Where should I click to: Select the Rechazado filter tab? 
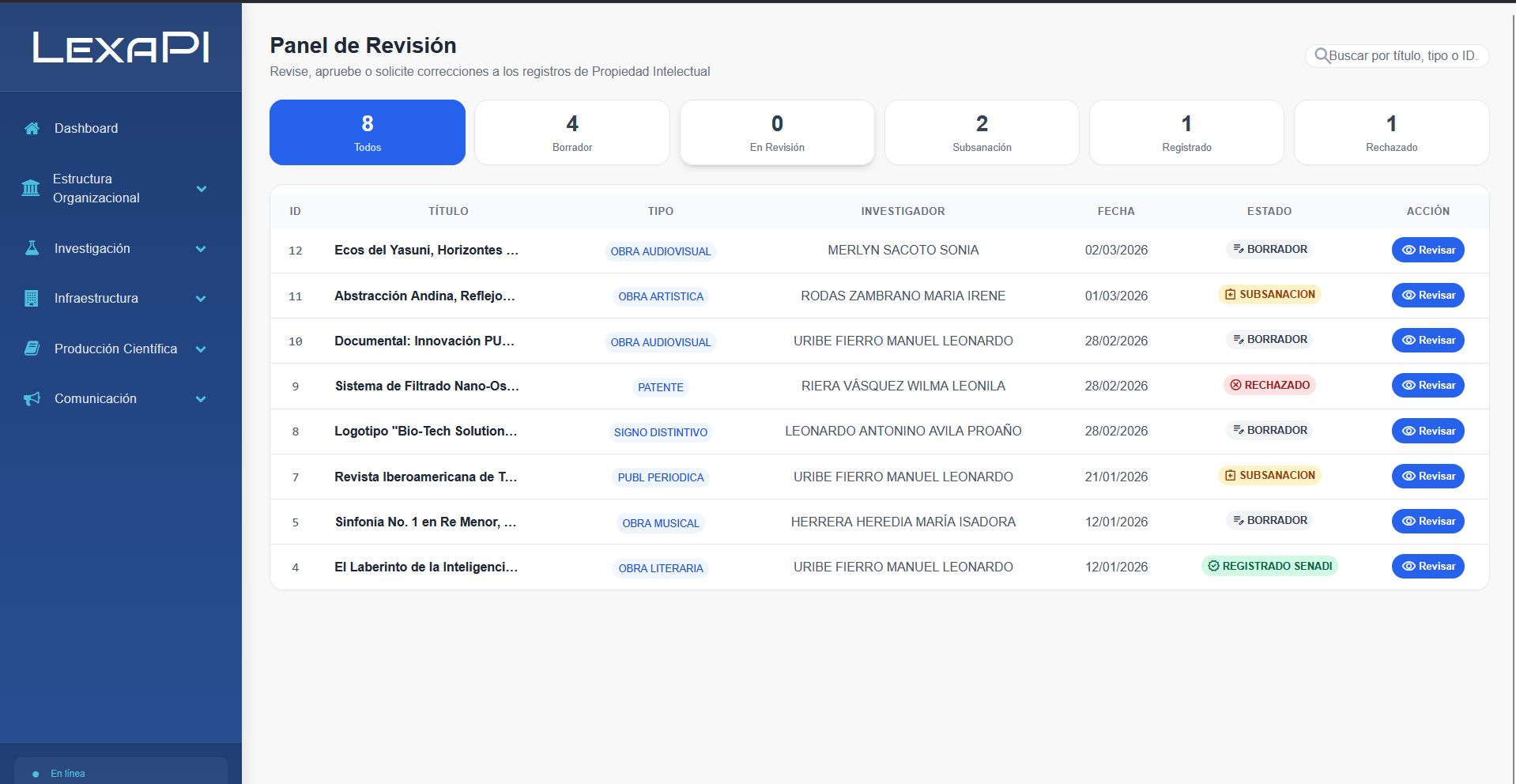point(1390,132)
